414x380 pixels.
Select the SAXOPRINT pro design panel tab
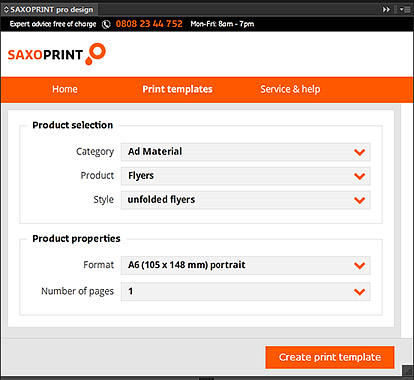[49, 9]
